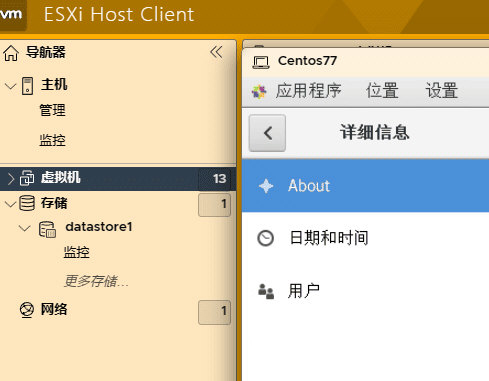Select 存储 in the navigator
Screen dimensions: 489x381
click(x=54, y=203)
